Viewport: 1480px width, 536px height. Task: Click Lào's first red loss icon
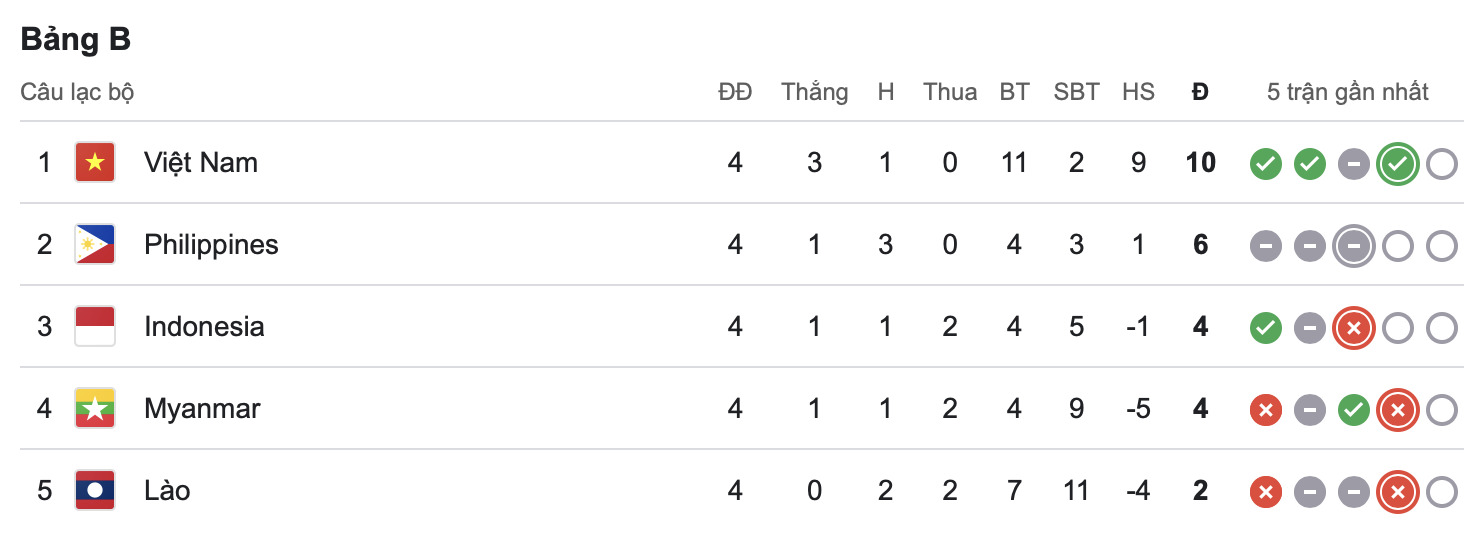coord(1265,491)
